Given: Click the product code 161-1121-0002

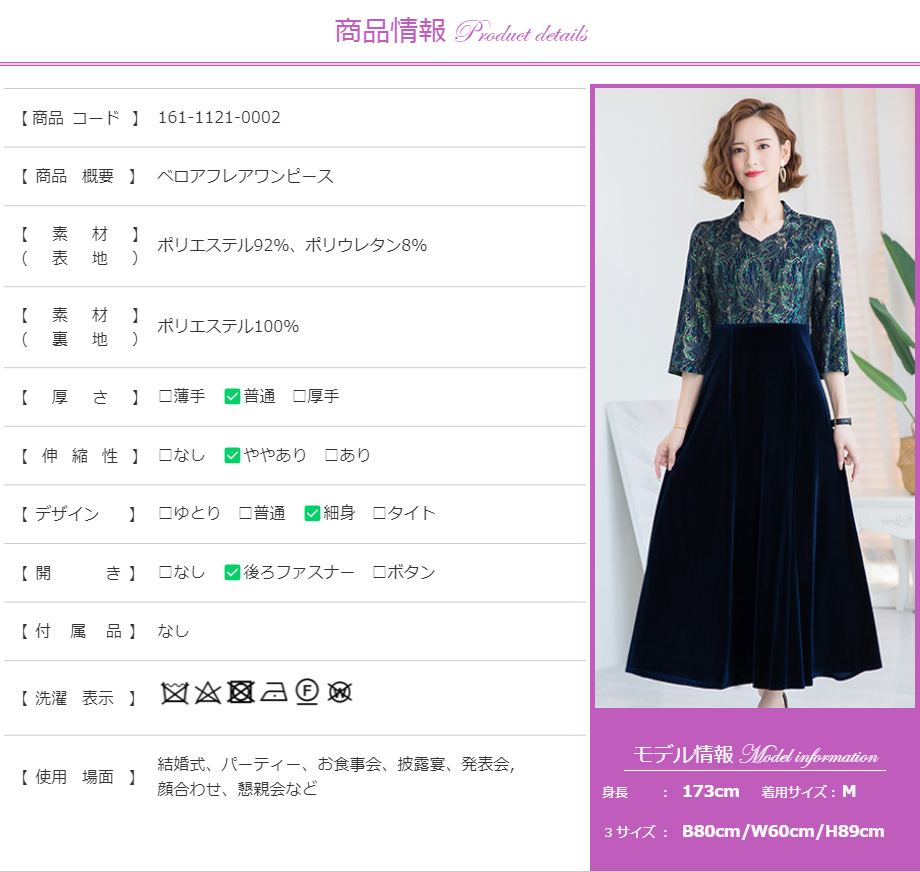Looking at the screenshot, I should pyautogui.click(x=219, y=117).
